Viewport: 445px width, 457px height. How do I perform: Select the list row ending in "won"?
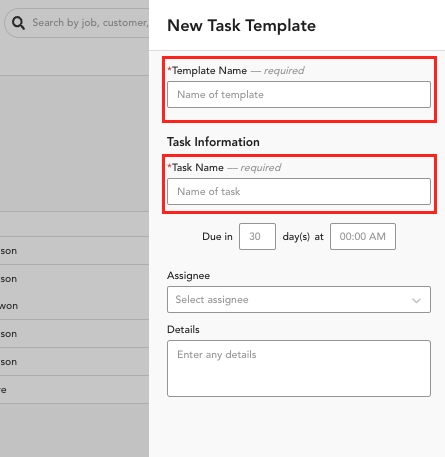click(x=74, y=306)
